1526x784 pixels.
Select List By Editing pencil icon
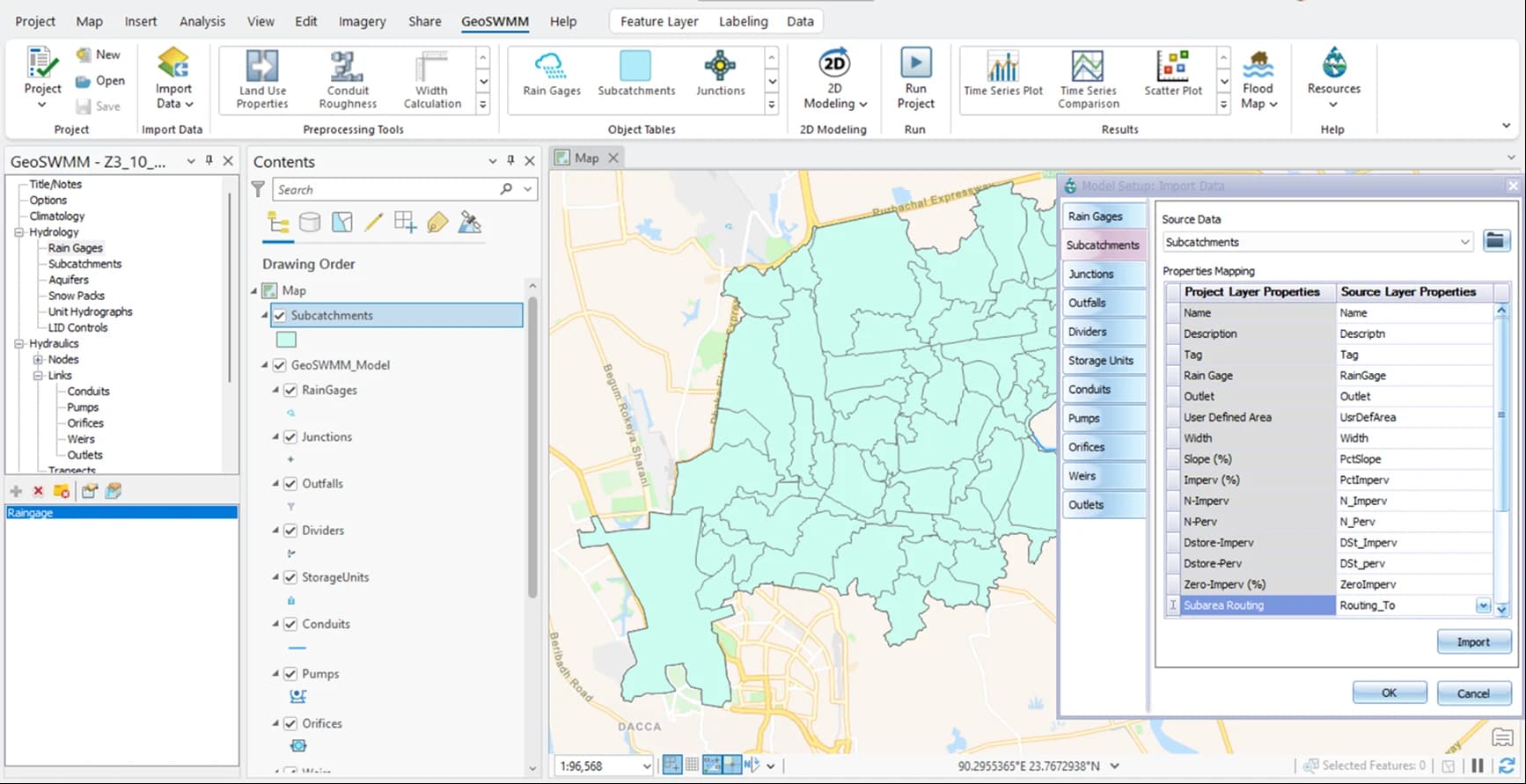tap(373, 223)
